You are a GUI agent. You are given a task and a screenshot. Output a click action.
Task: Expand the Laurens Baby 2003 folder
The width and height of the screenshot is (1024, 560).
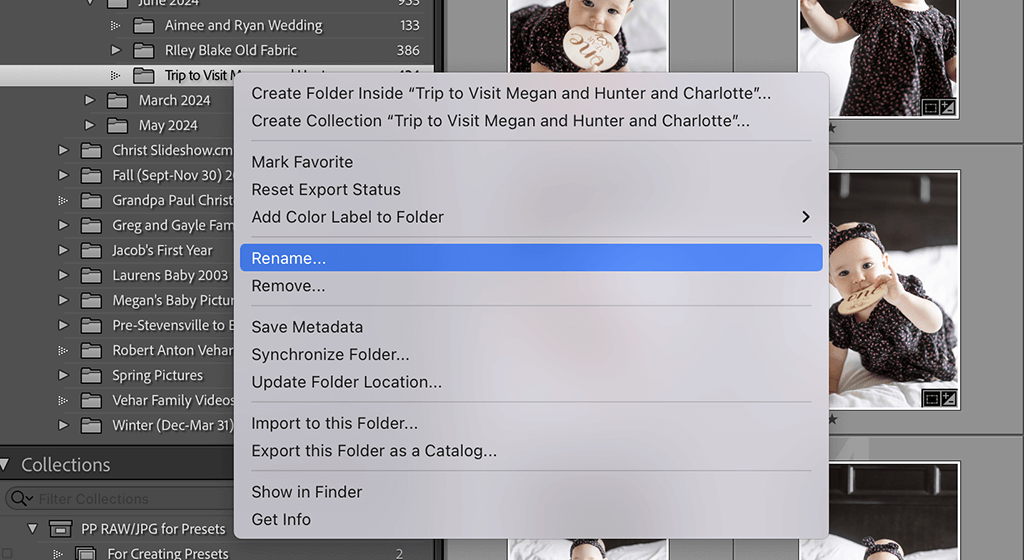pos(63,275)
